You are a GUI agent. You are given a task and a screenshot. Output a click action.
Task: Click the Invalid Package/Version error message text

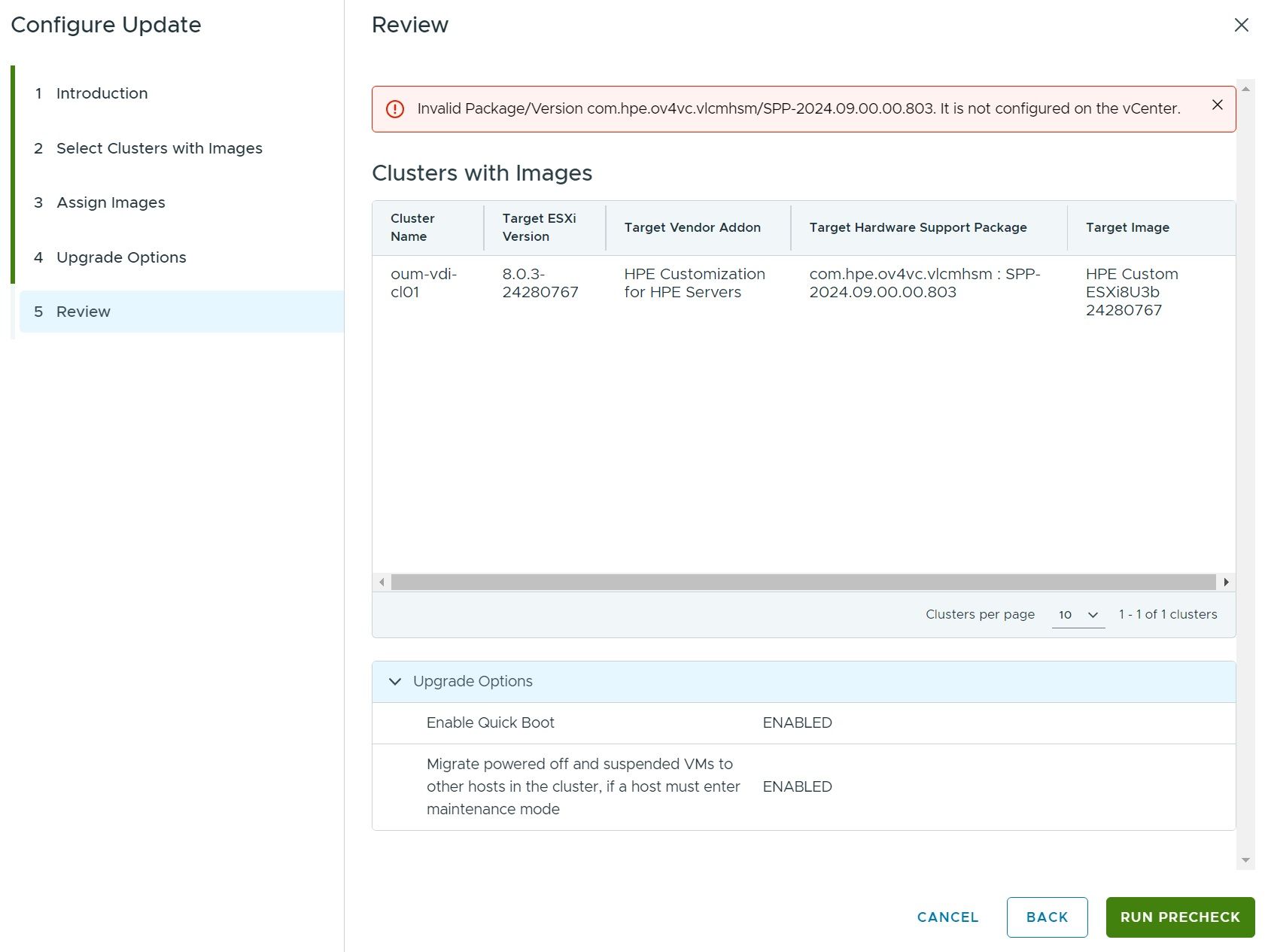798,109
